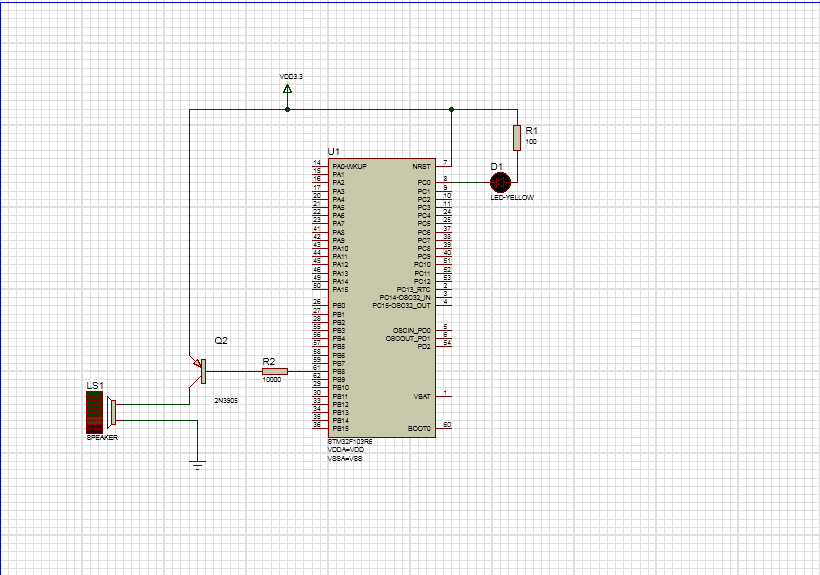
Task: Click the D1 reference label
Action: click(496, 166)
